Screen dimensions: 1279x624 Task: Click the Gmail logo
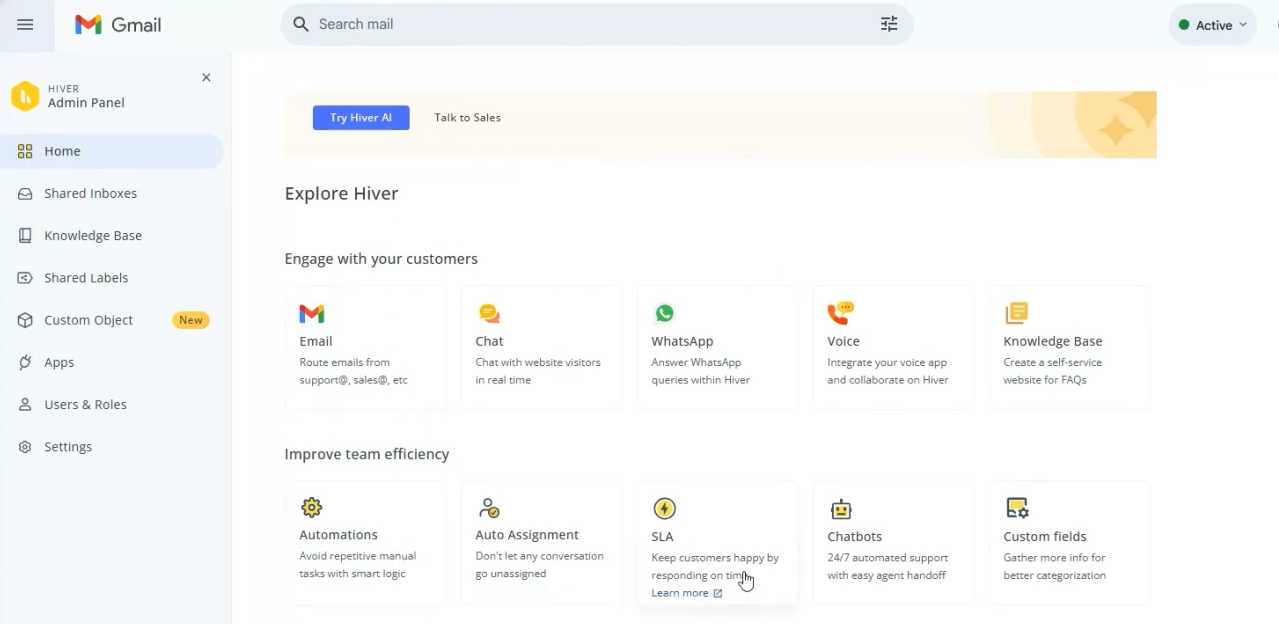116,24
